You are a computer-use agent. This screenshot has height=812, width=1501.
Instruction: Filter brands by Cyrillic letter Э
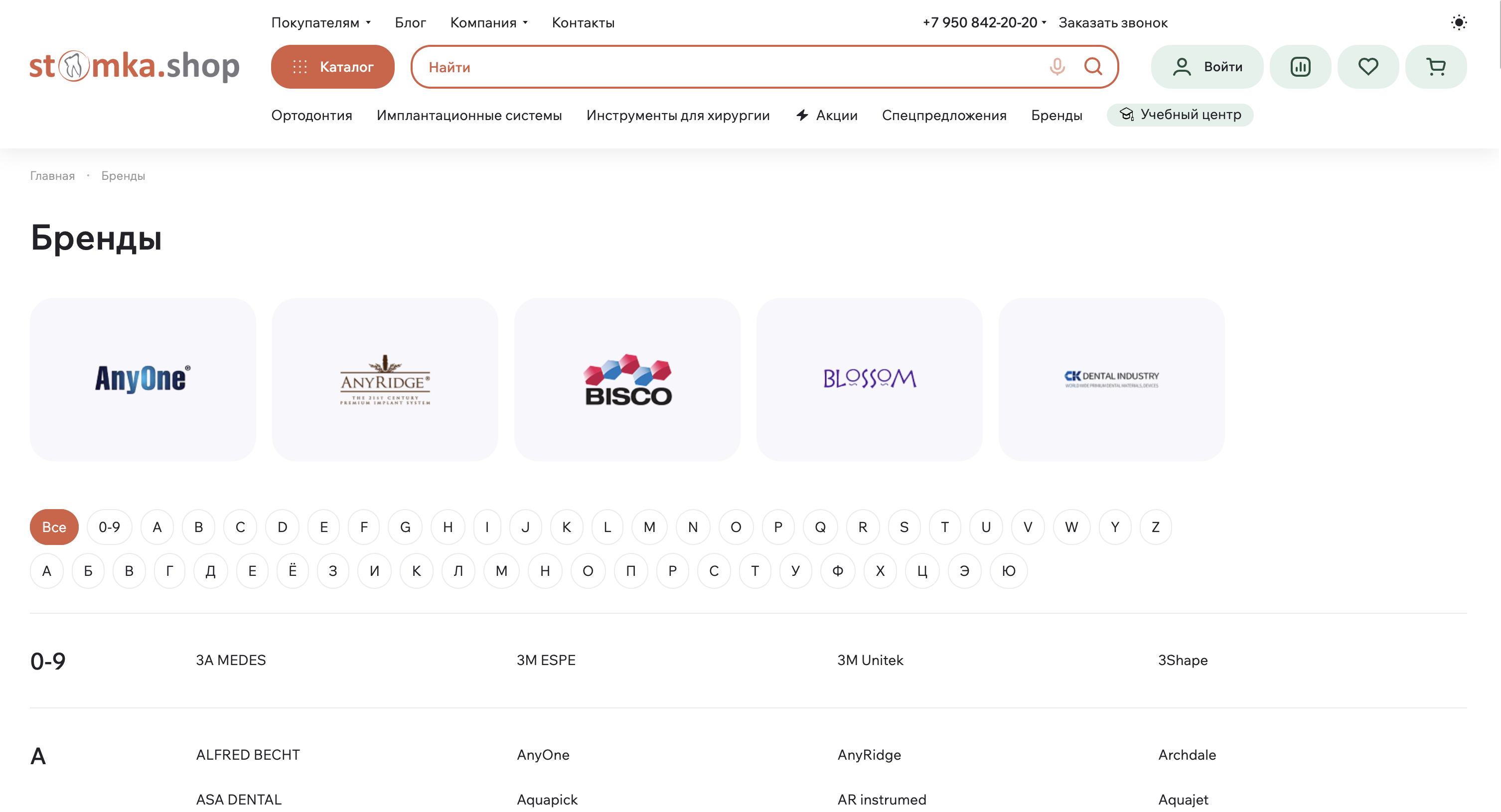[x=965, y=570]
